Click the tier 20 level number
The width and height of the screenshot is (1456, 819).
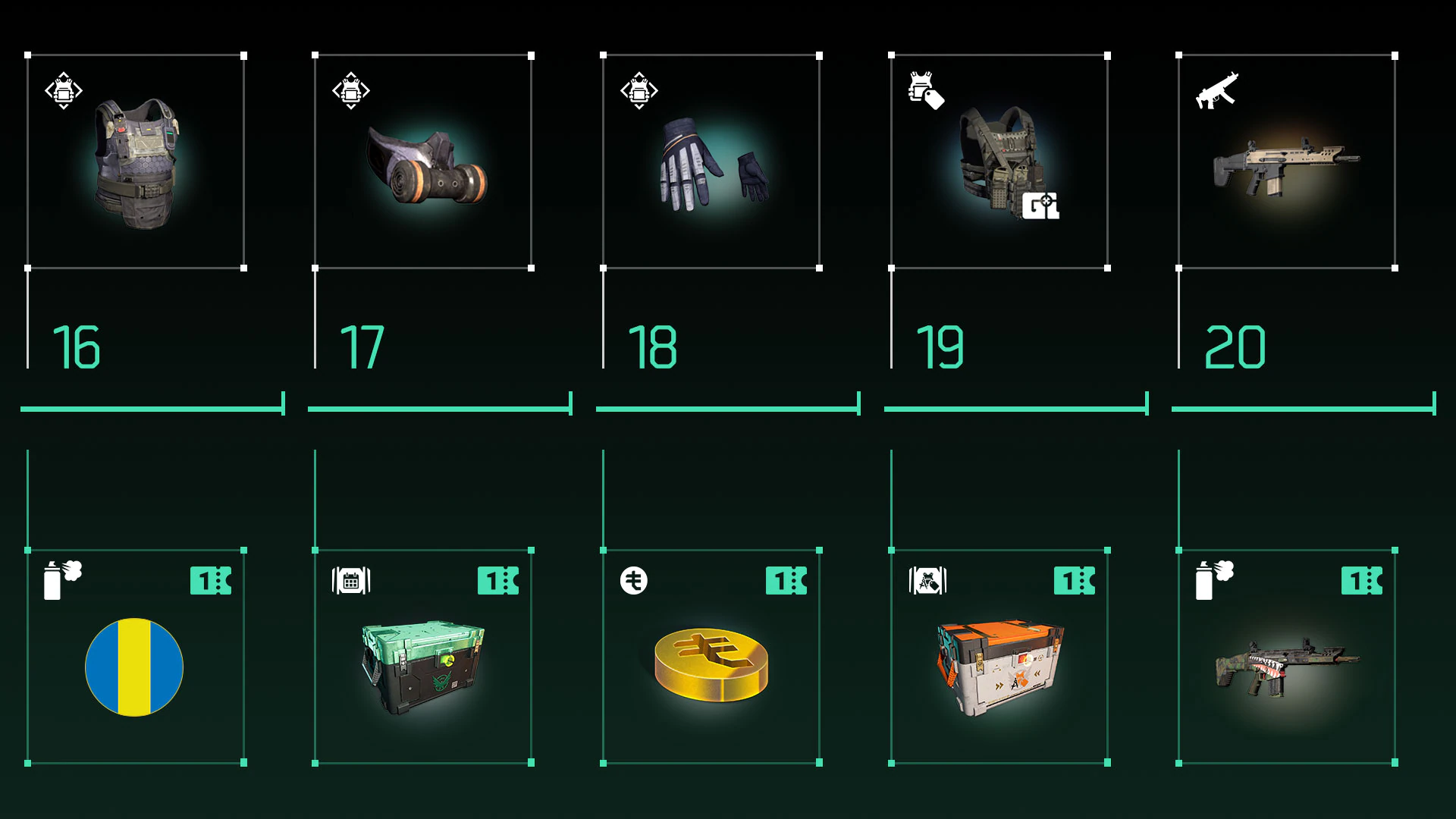(x=1235, y=347)
